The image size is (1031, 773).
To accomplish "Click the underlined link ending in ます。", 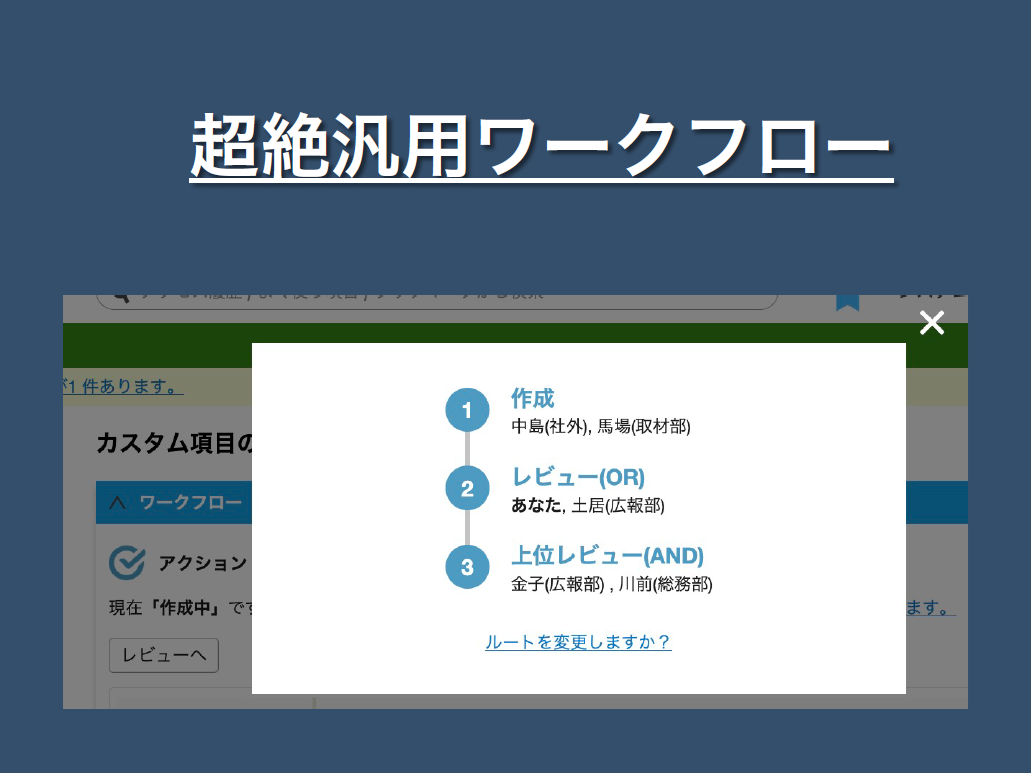I will tap(930, 607).
